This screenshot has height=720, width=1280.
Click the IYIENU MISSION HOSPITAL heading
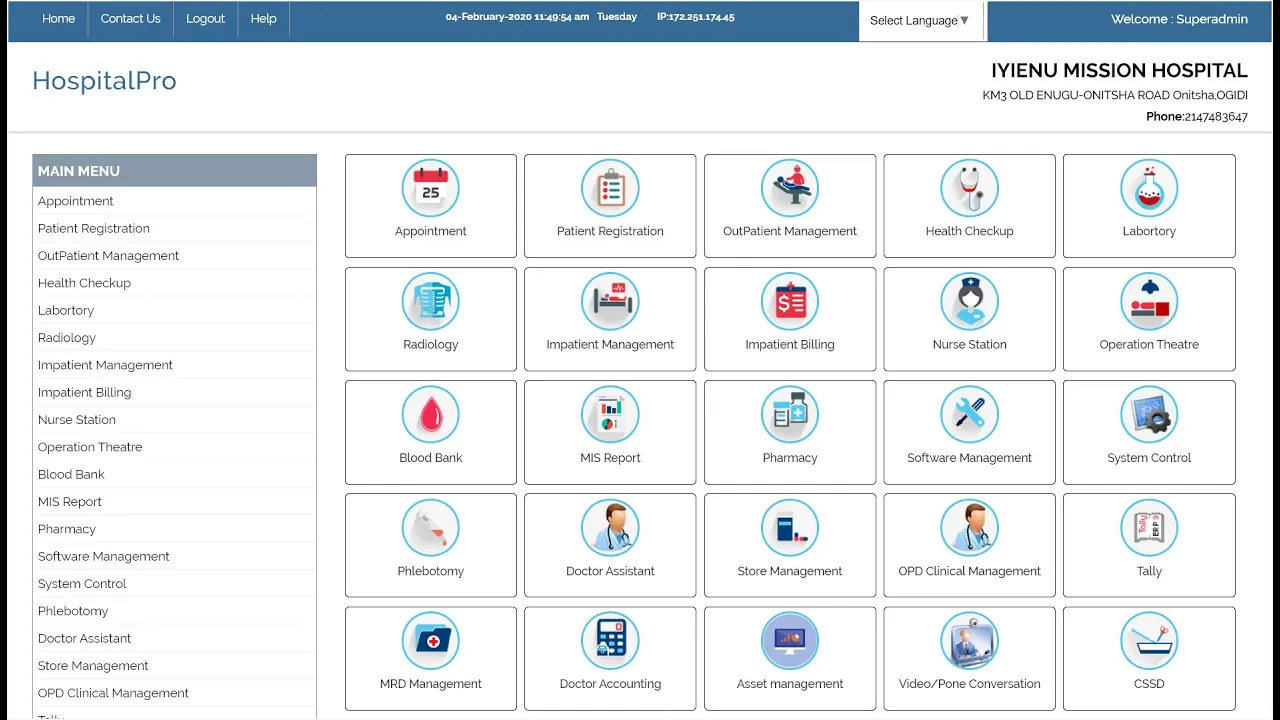point(1119,71)
